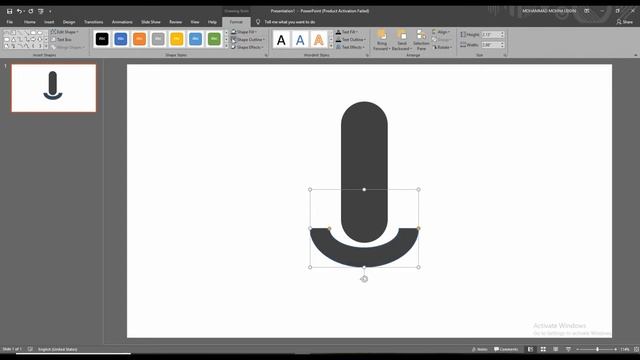This screenshot has width=640, height=360.
Task: Open the Shape Effects dropdown
Action: pos(247,47)
